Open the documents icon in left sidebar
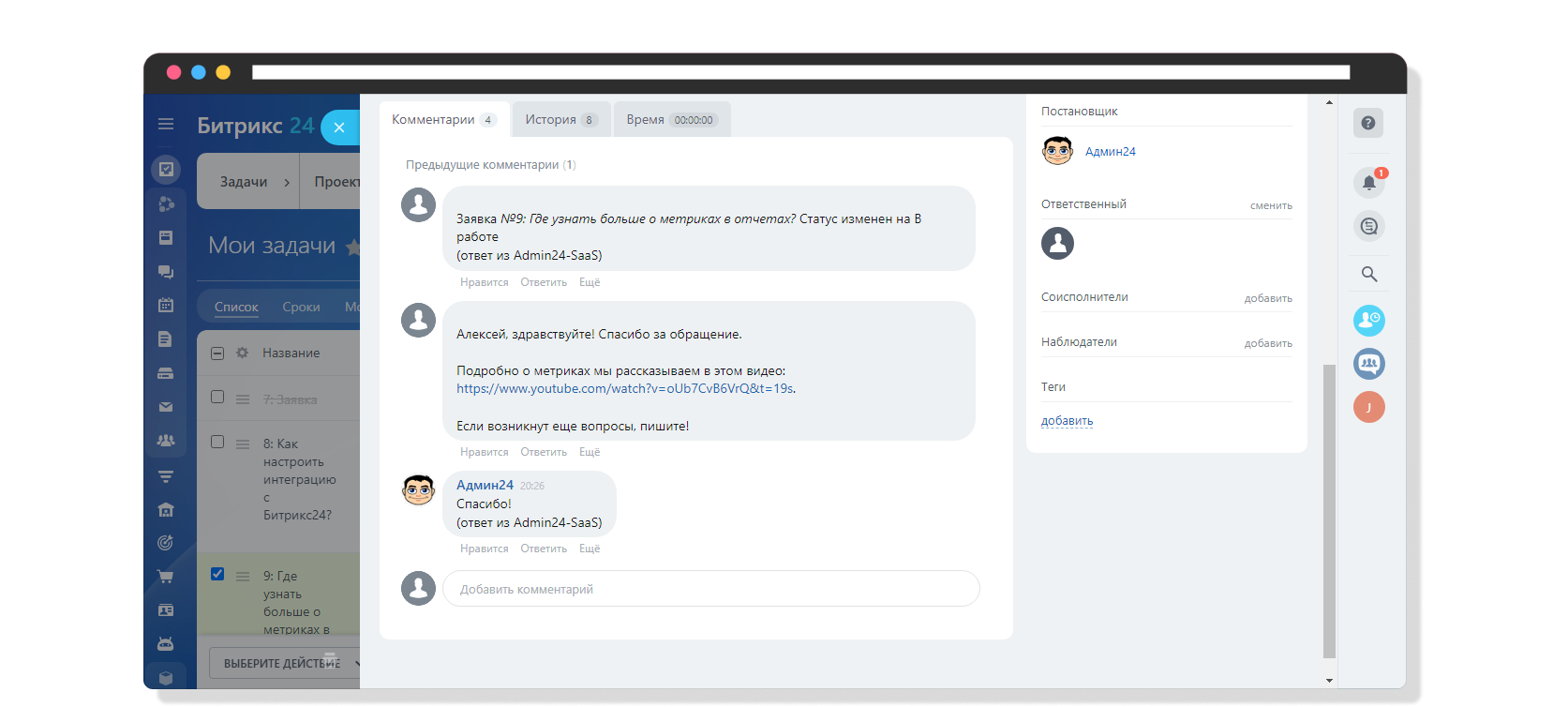 click(x=166, y=339)
